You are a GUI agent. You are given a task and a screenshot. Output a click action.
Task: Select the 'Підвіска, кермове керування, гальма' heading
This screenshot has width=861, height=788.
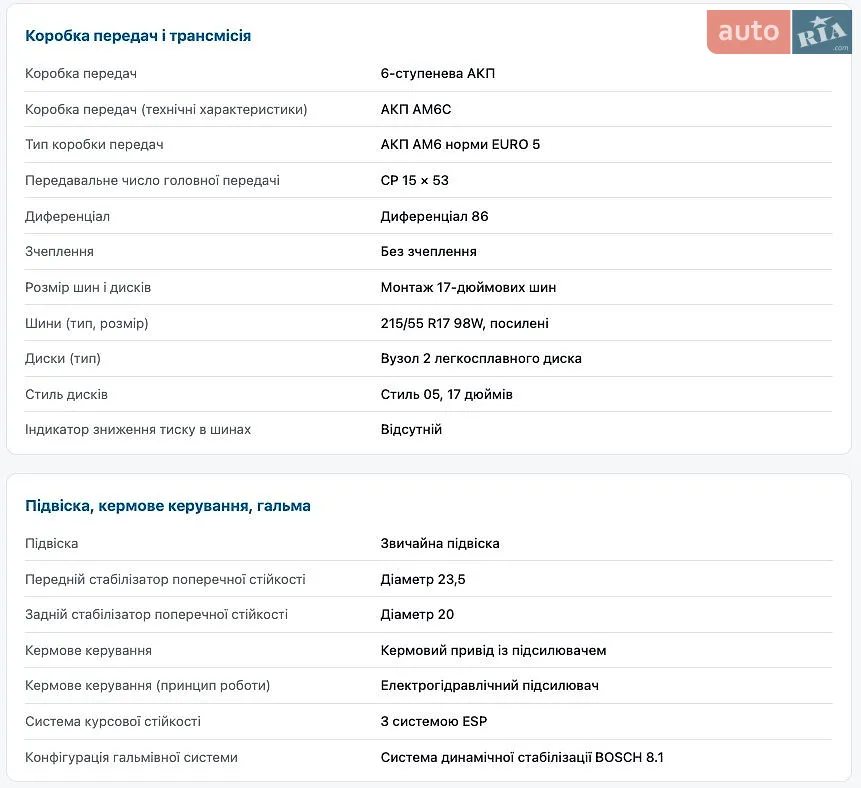click(167, 506)
